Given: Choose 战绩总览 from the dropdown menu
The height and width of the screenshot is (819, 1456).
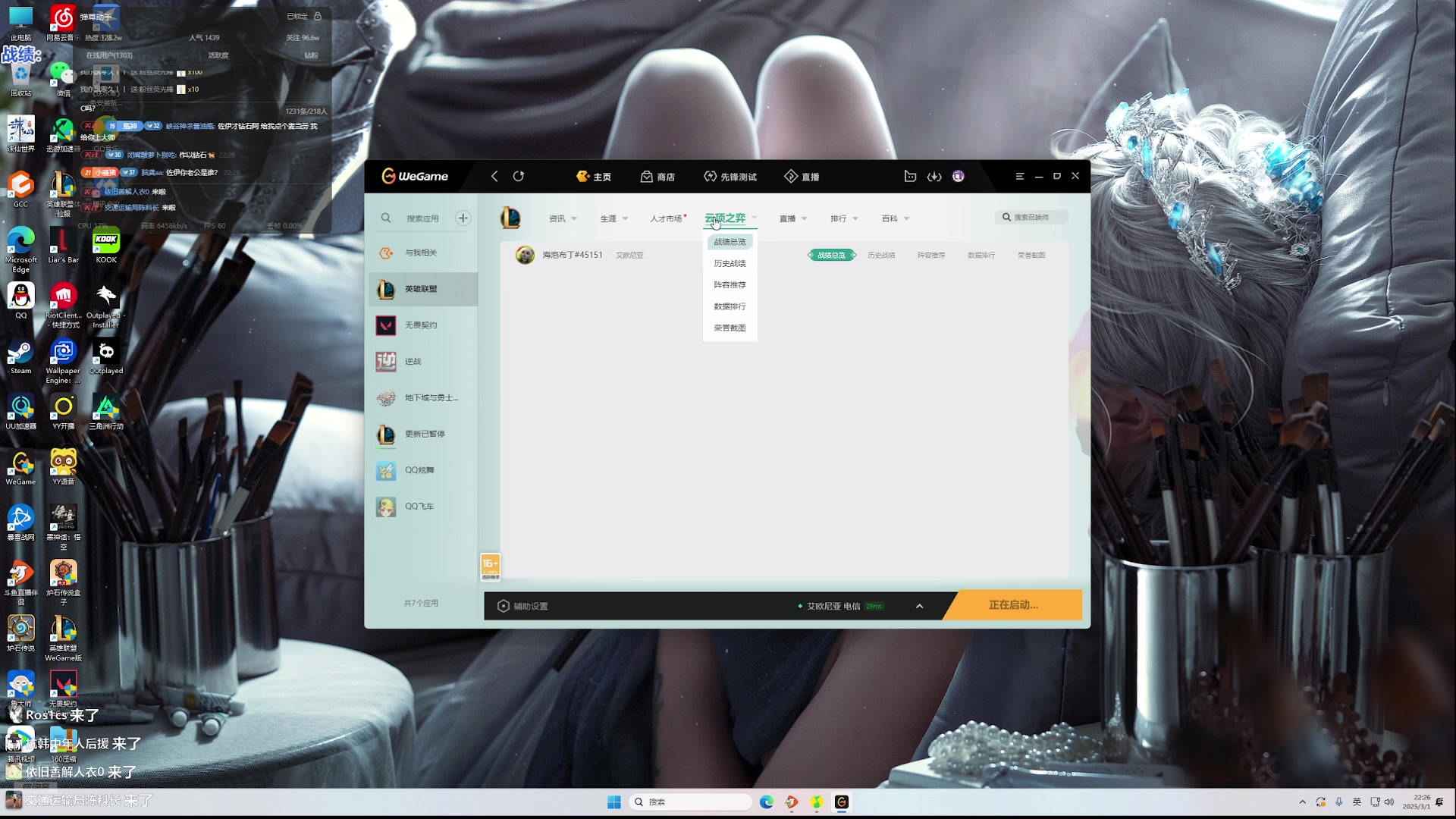Looking at the screenshot, I should coord(730,242).
